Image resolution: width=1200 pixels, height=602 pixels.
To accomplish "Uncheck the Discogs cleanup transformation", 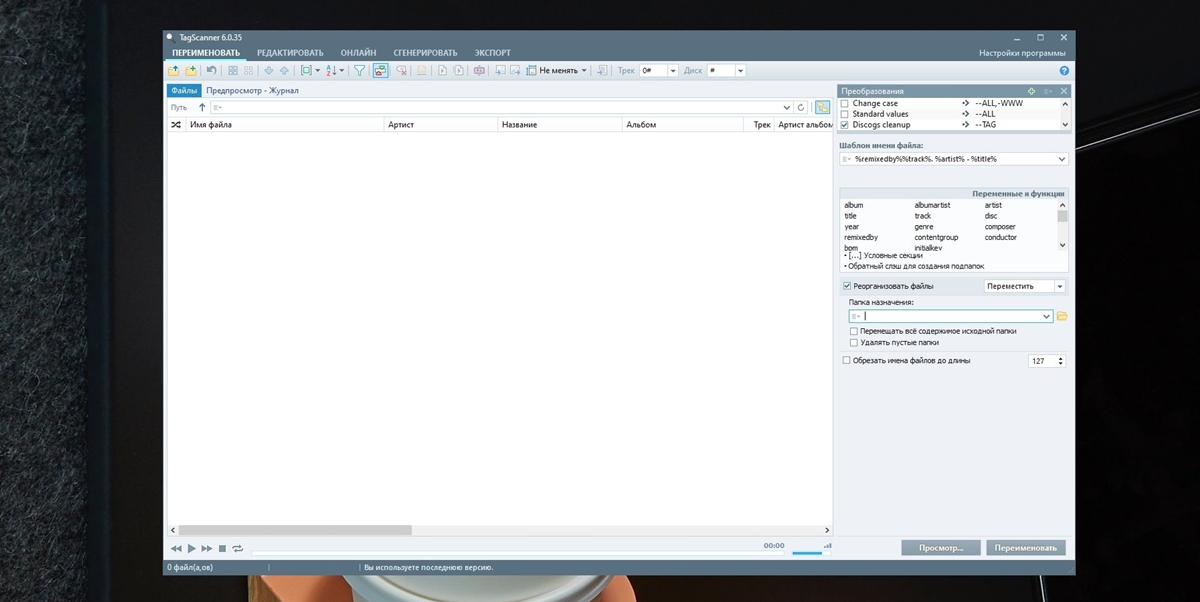I will 845,125.
